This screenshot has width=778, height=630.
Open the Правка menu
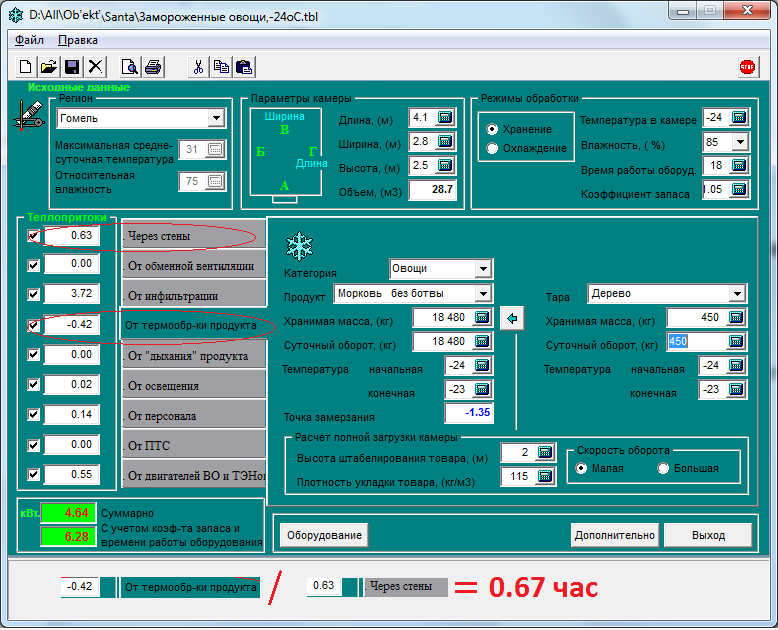point(78,40)
